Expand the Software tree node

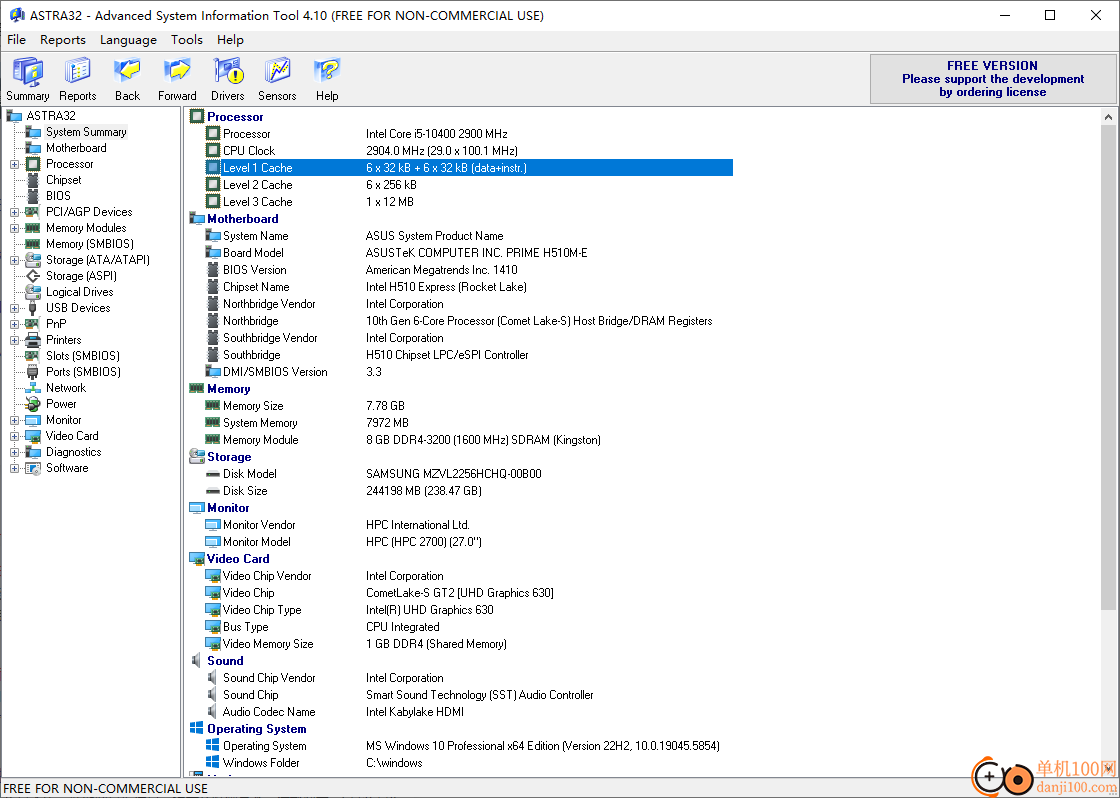tap(14, 469)
